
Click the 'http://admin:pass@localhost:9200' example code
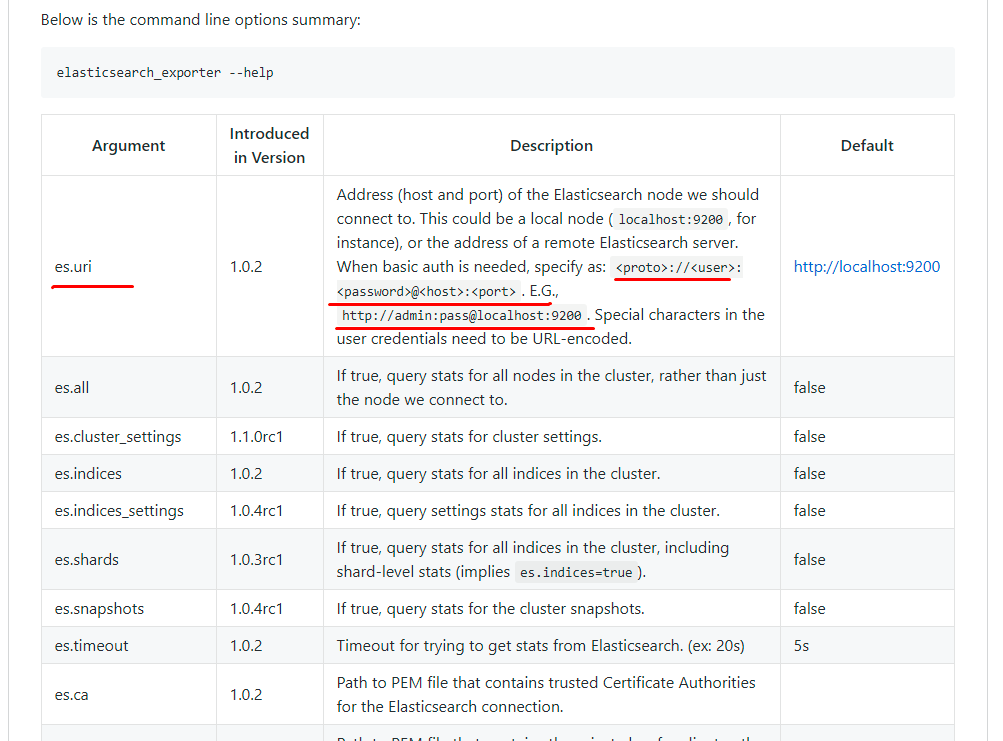pos(462,315)
